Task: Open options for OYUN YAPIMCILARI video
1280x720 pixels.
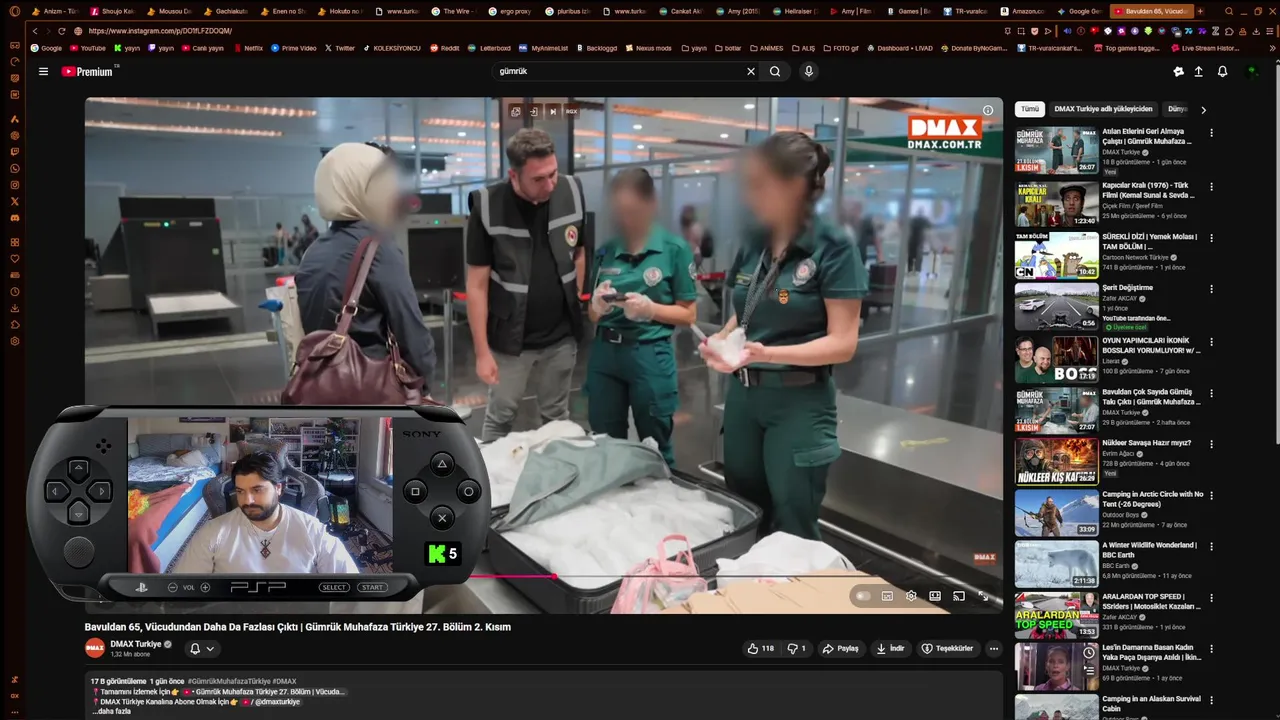Action: pyautogui.click(x=1211, y=340)
